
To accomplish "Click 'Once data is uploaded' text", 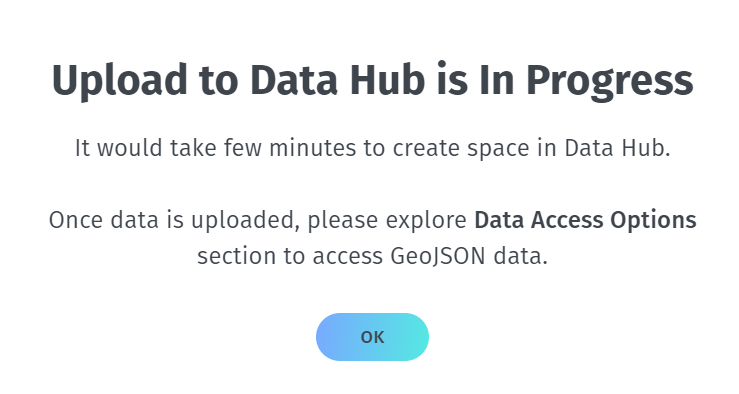I will [174, 221].
